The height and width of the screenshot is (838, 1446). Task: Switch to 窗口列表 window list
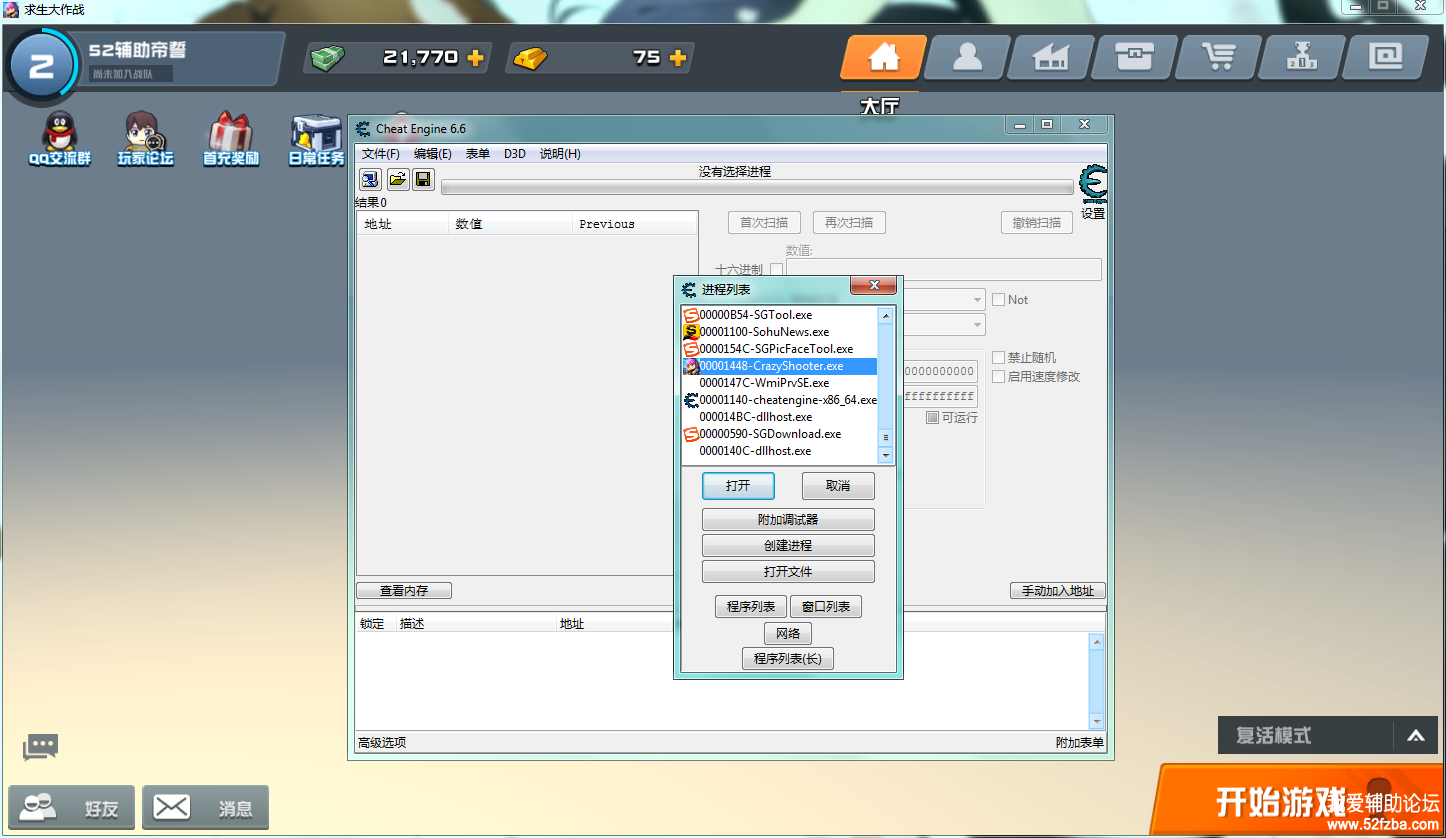825,607
